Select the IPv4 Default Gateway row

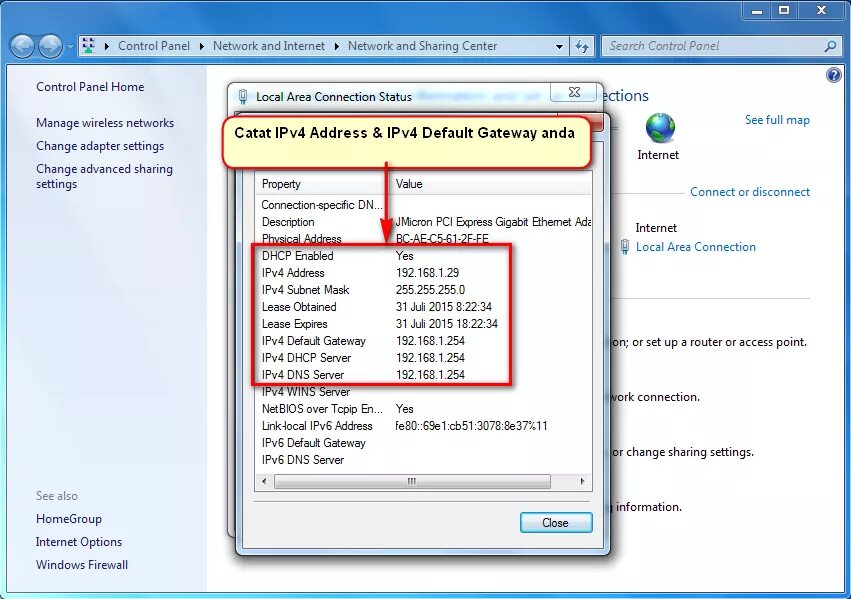(423, 341)
